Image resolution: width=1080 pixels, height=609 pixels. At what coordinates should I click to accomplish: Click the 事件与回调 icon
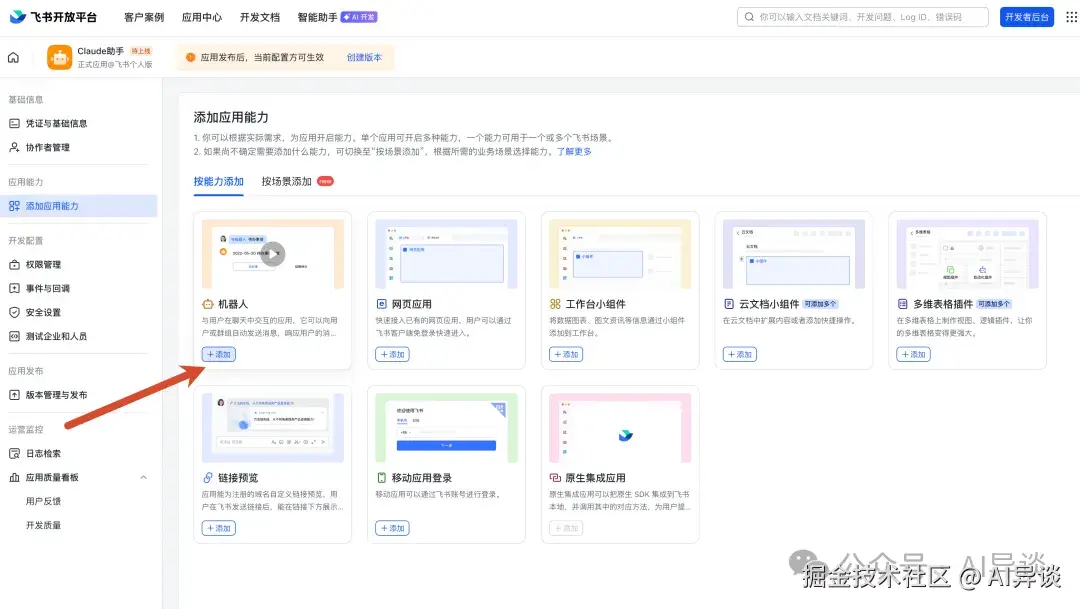(14, 288)
